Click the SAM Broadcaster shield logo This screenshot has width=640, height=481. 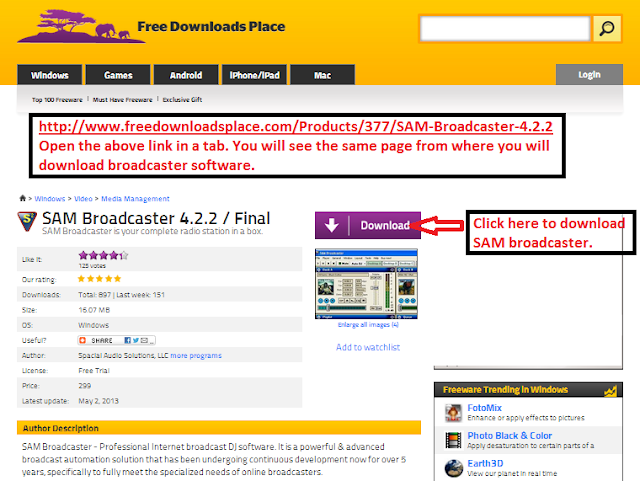click(27, 221)
